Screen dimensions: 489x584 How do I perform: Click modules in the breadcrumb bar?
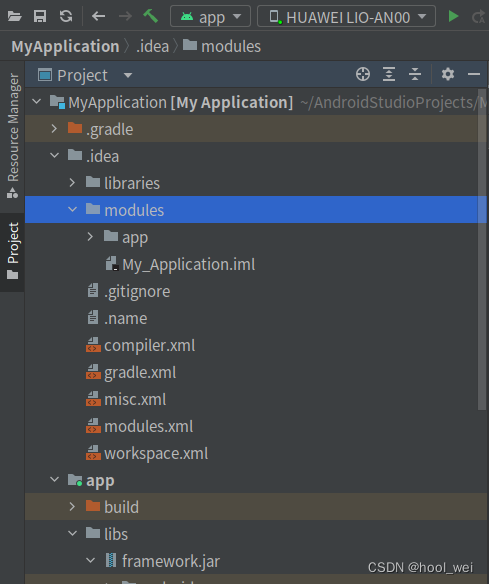(231, 47)
